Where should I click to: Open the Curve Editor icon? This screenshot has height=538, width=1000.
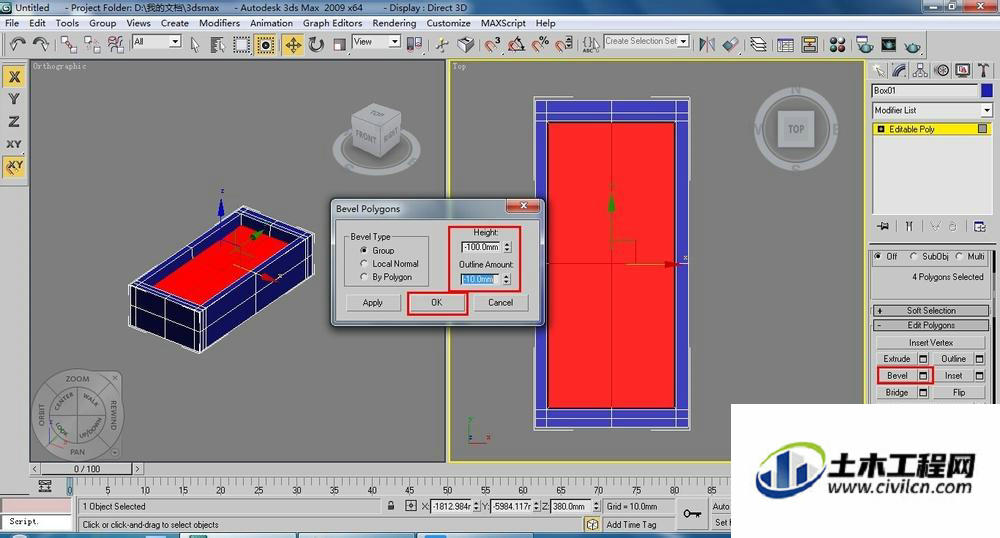click(786, 44)
